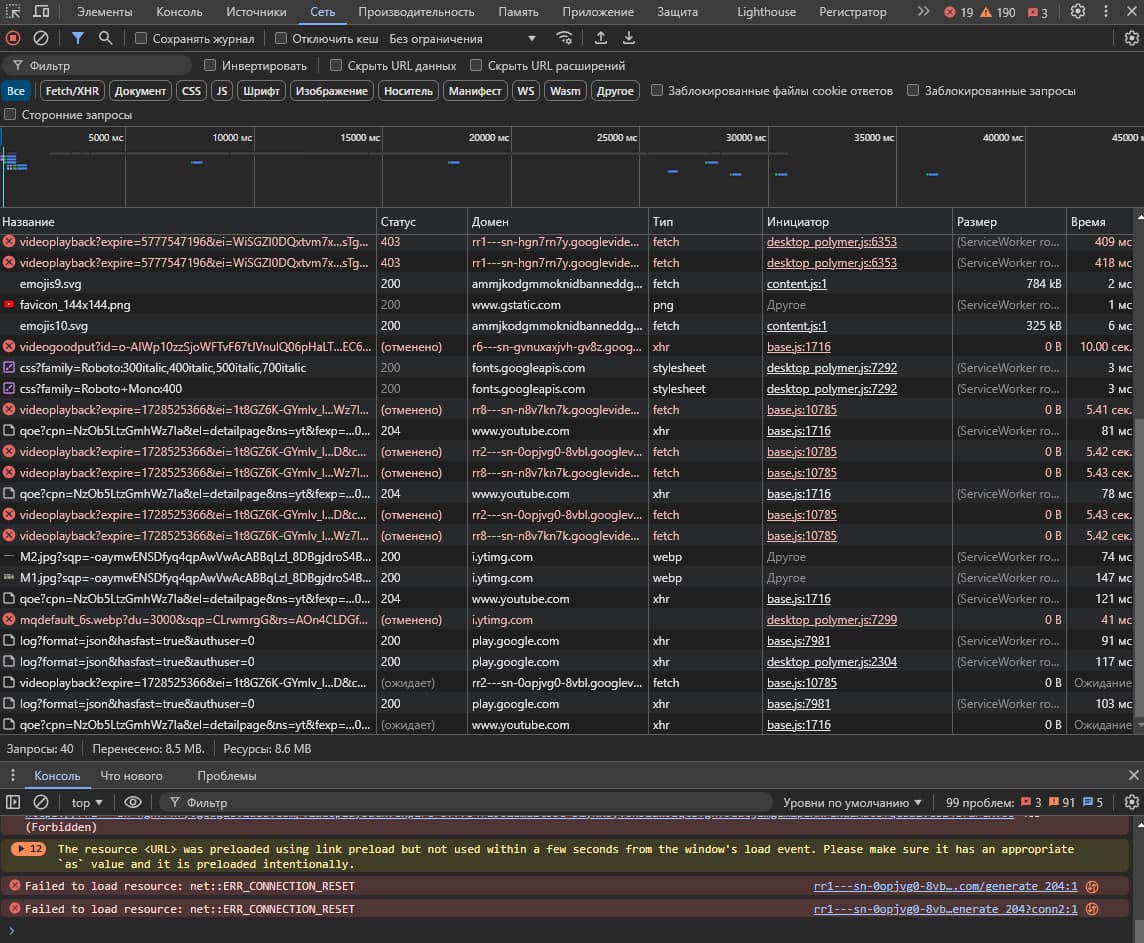Create live expression eye icon
This screenshot has height=943, width=1144.
pos(133,802)
